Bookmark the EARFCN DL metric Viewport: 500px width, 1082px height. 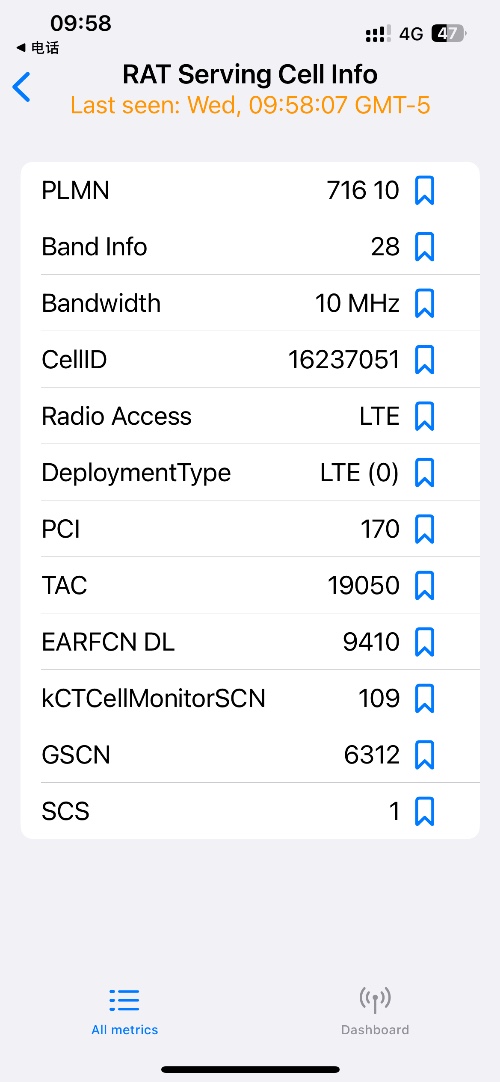pyautogui.click(x=424, y=642)
